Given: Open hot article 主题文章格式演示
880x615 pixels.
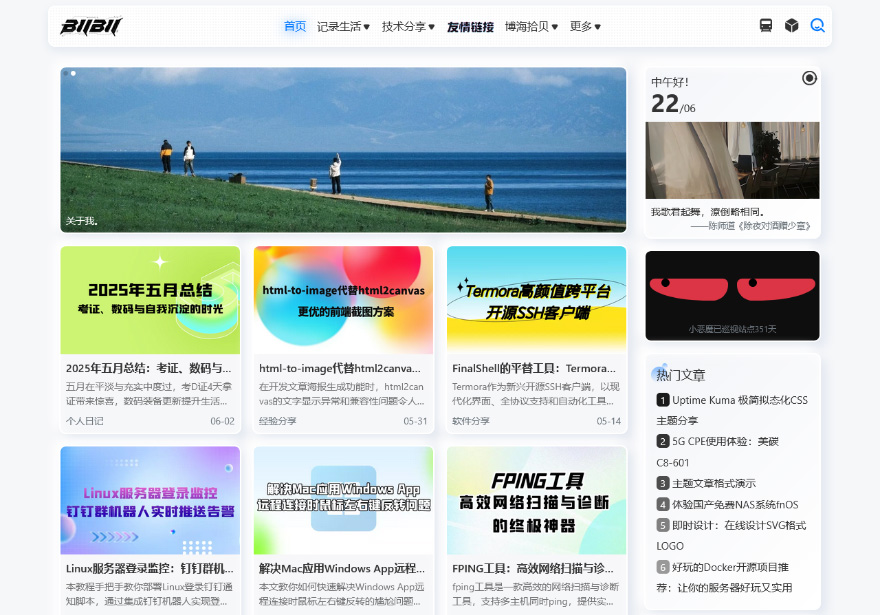Looking at the screenshot, I should click(713, 483).
